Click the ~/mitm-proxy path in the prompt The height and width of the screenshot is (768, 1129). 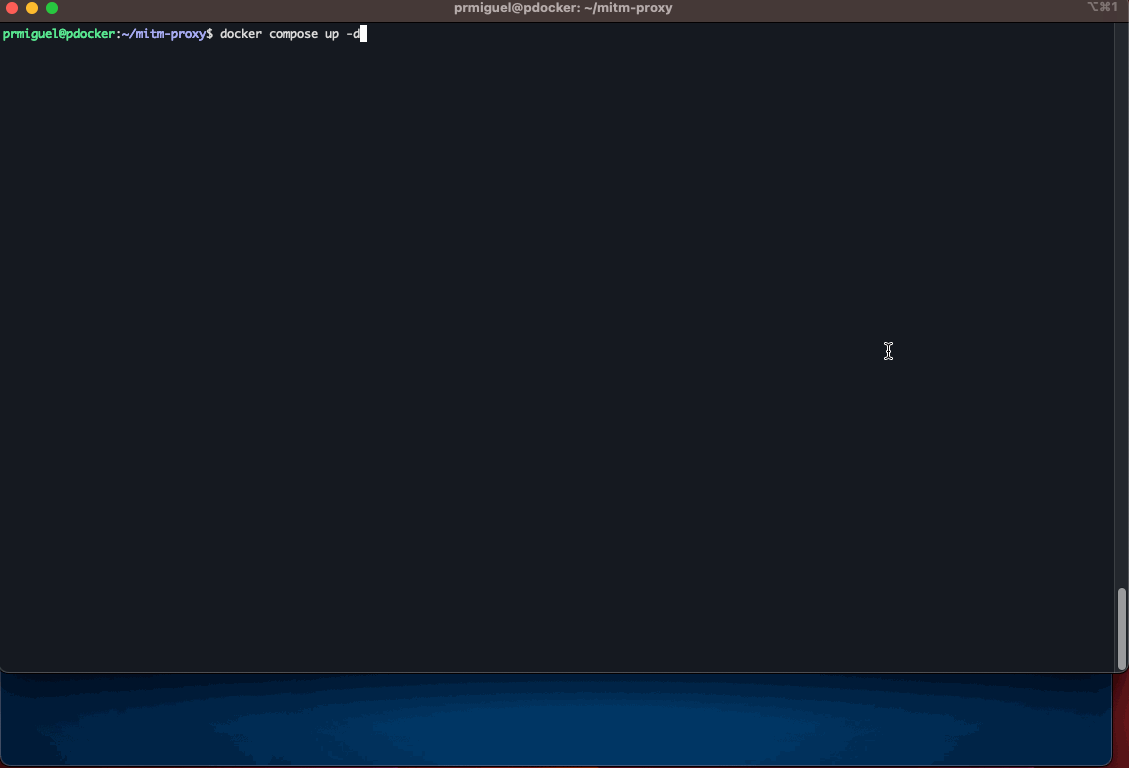click(x=164, y=34)
